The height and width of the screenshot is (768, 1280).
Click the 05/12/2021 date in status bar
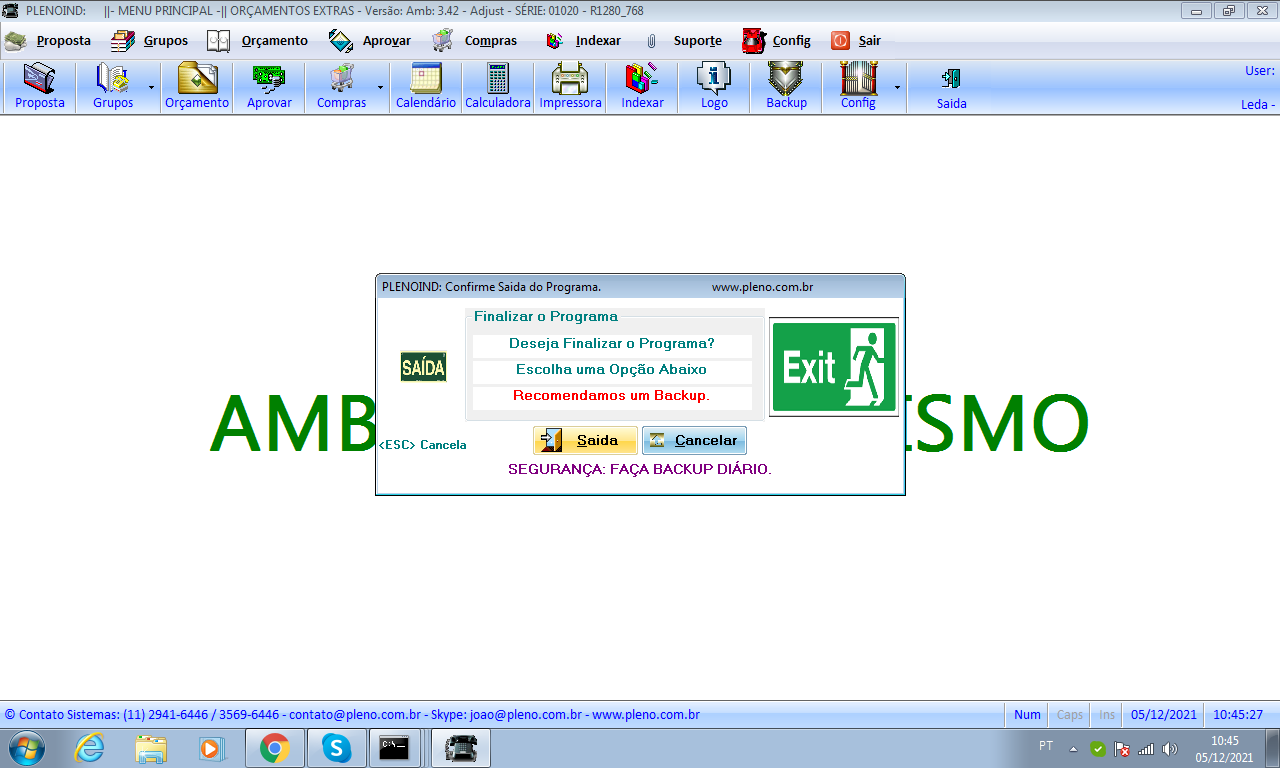(1164, 715)
